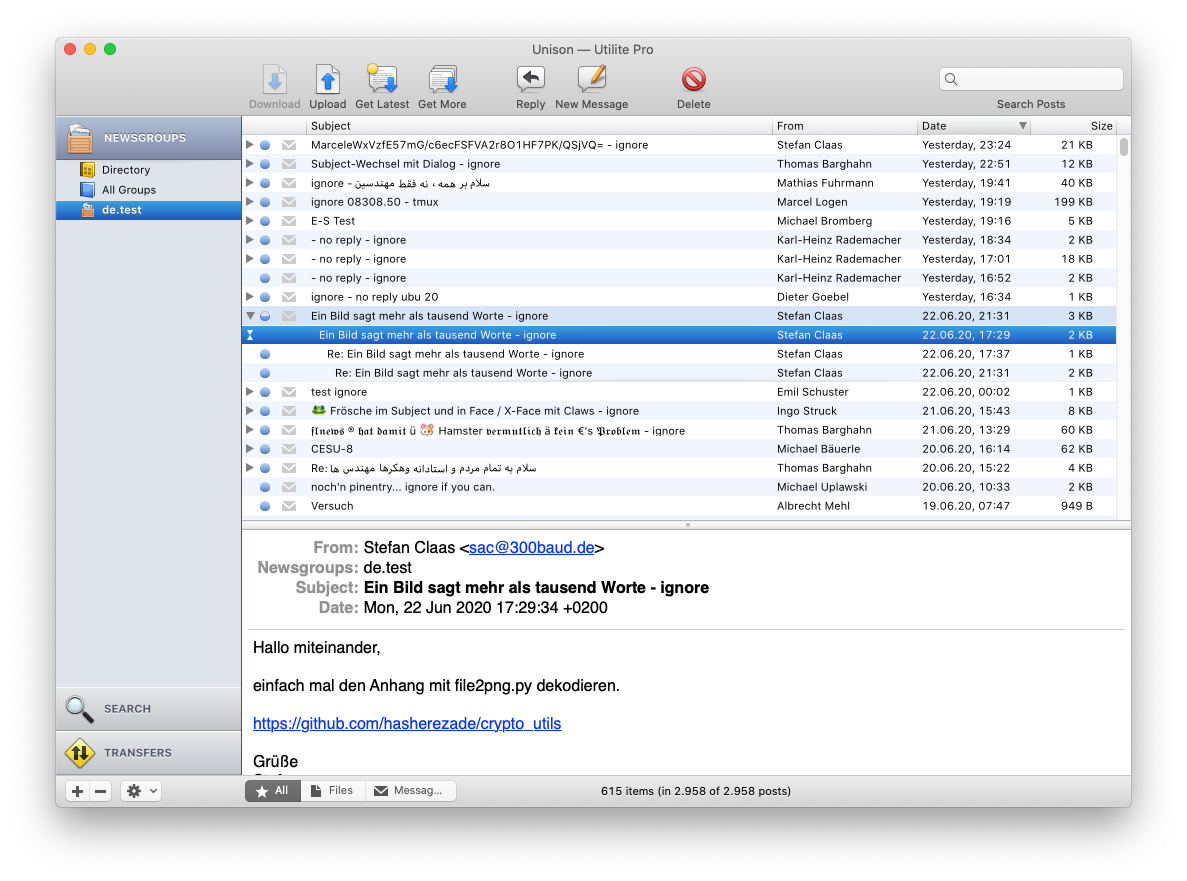Click inside the Search Posts field
Image resolution: width=1187 pixels, height=881 pixels.
[x=1030, y=78]
